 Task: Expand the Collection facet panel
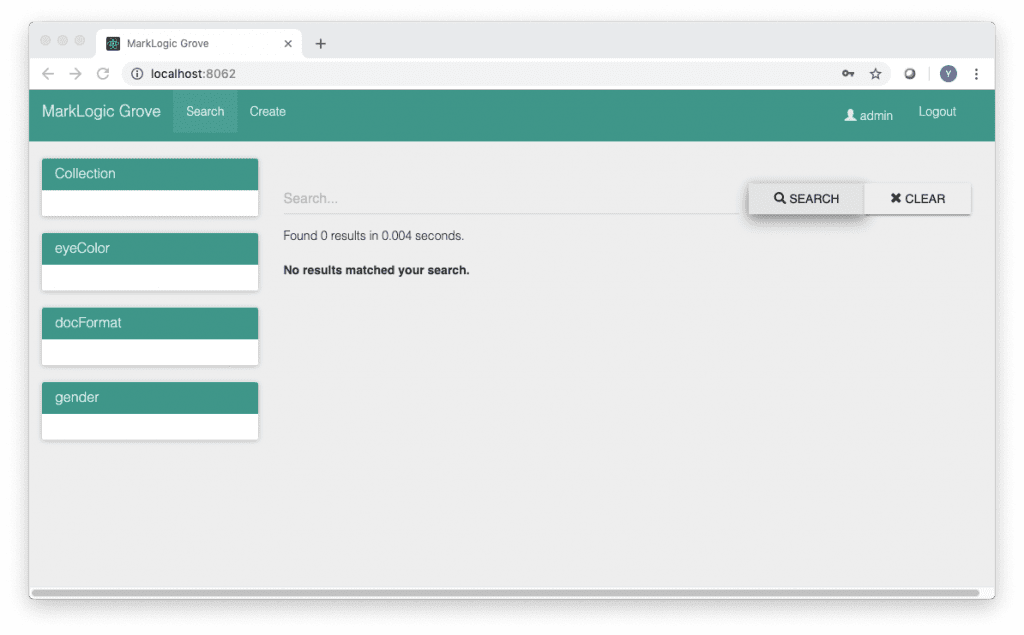pos(150,174)
